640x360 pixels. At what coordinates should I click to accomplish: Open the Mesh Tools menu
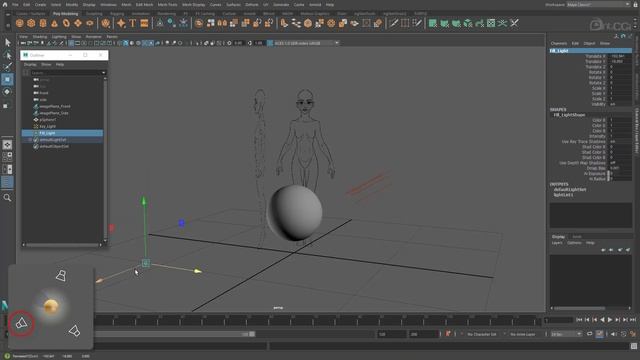pos(167,4)
